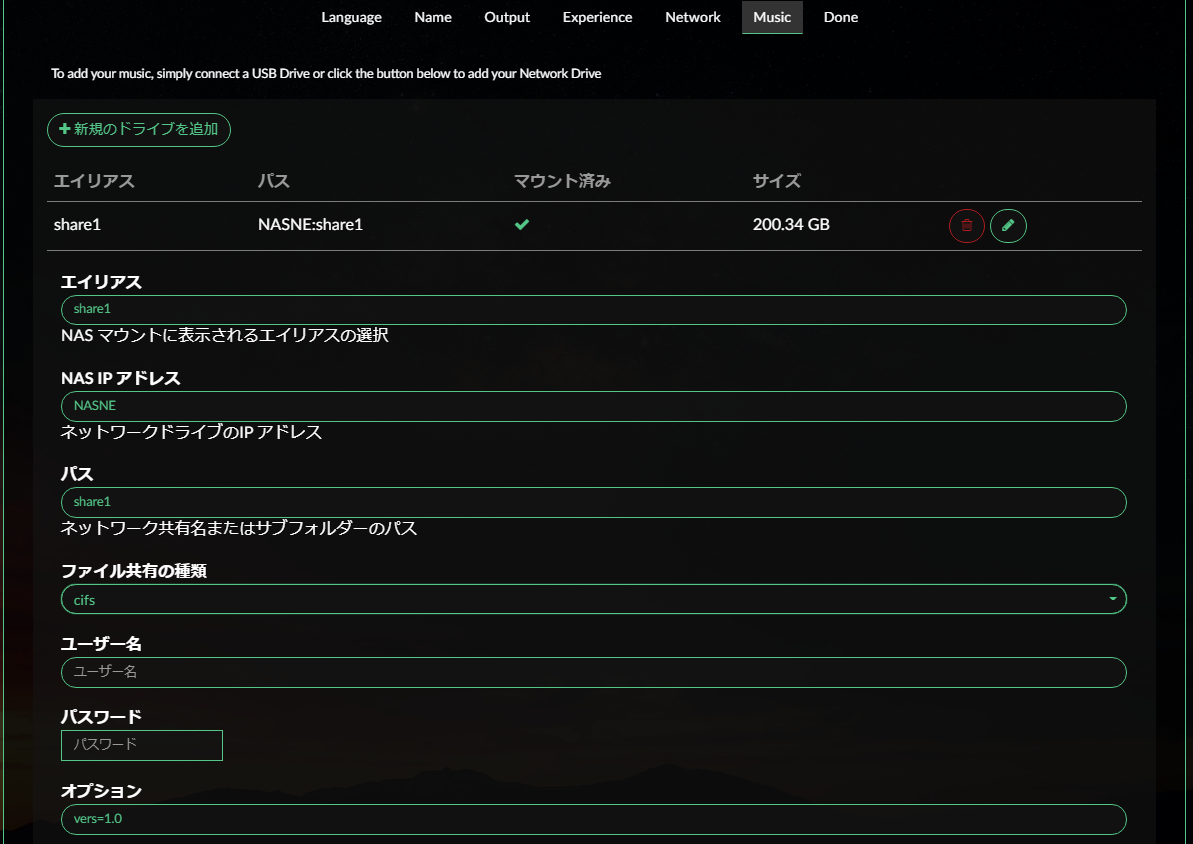This screenshot has width=1193, height=844.
Task: Focus the パス field containing share1
Action: pyautogui.click(x=593, y=502)
